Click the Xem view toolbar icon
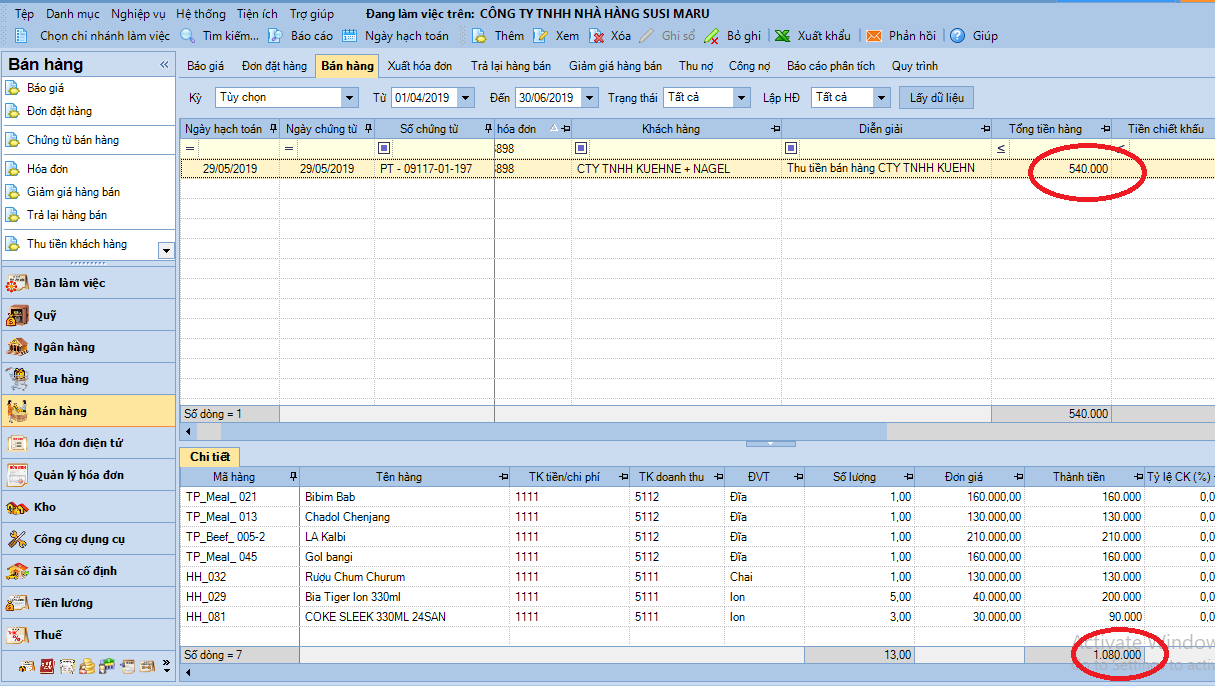The height and width of the screenshot is (686, 1215). click(x=541, y=36)
